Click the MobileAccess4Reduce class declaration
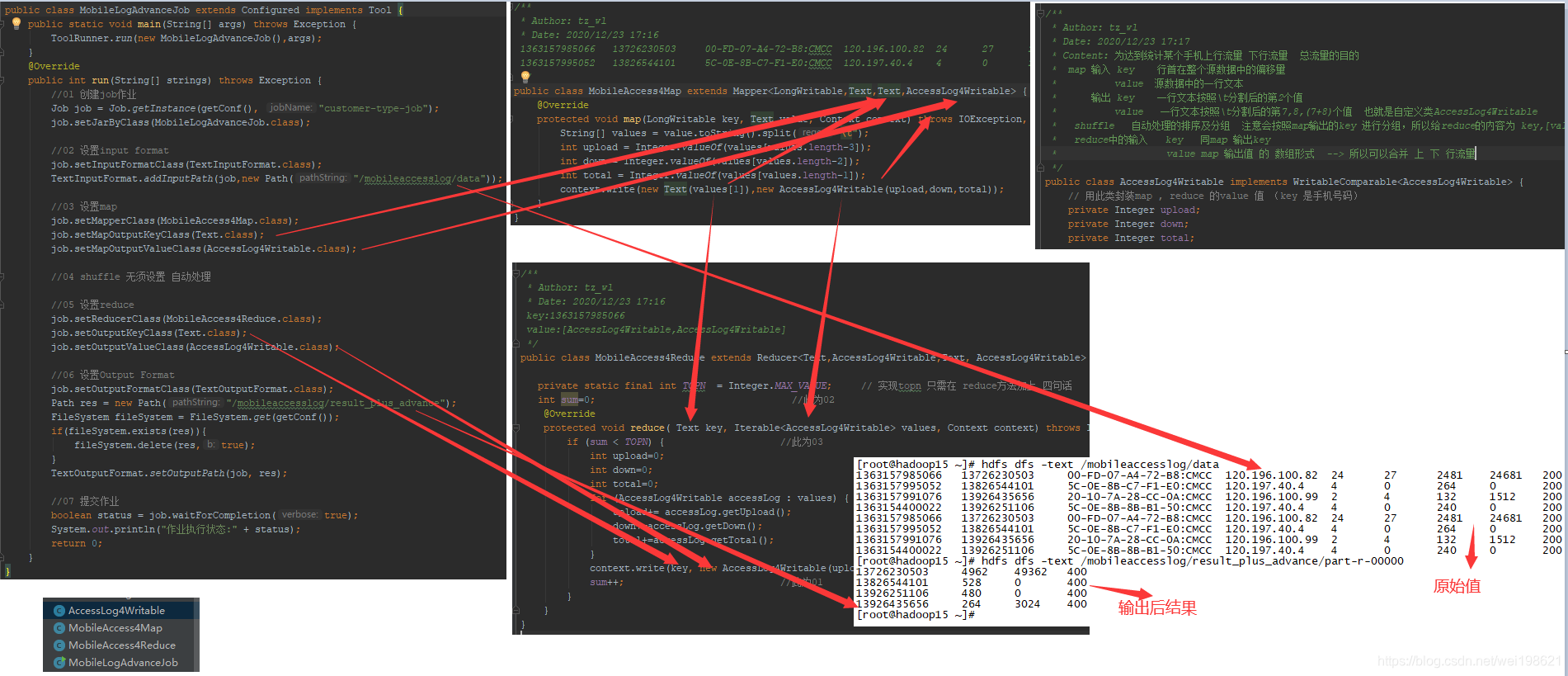This screenshot has width=1568, height=676. [x=803, y=358]
